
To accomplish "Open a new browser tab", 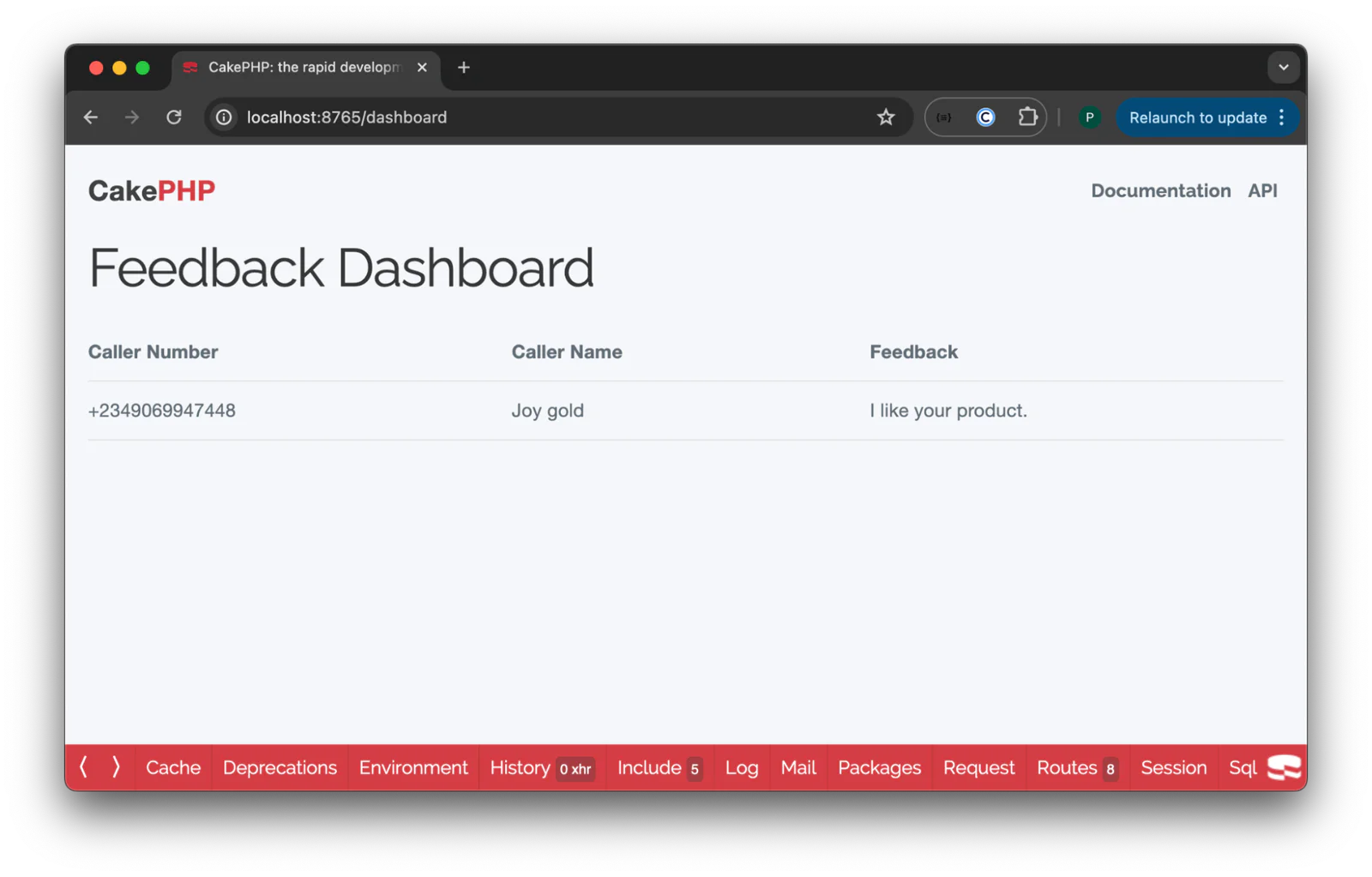I will tap(464, 67).
